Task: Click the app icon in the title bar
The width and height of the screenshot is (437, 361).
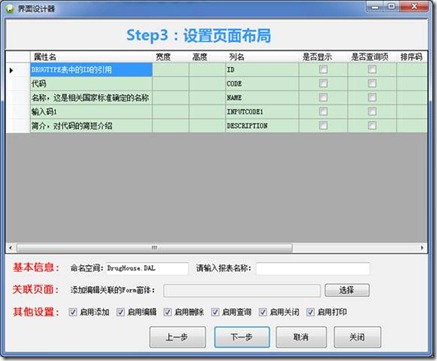Action: click(x=10, y=8)
